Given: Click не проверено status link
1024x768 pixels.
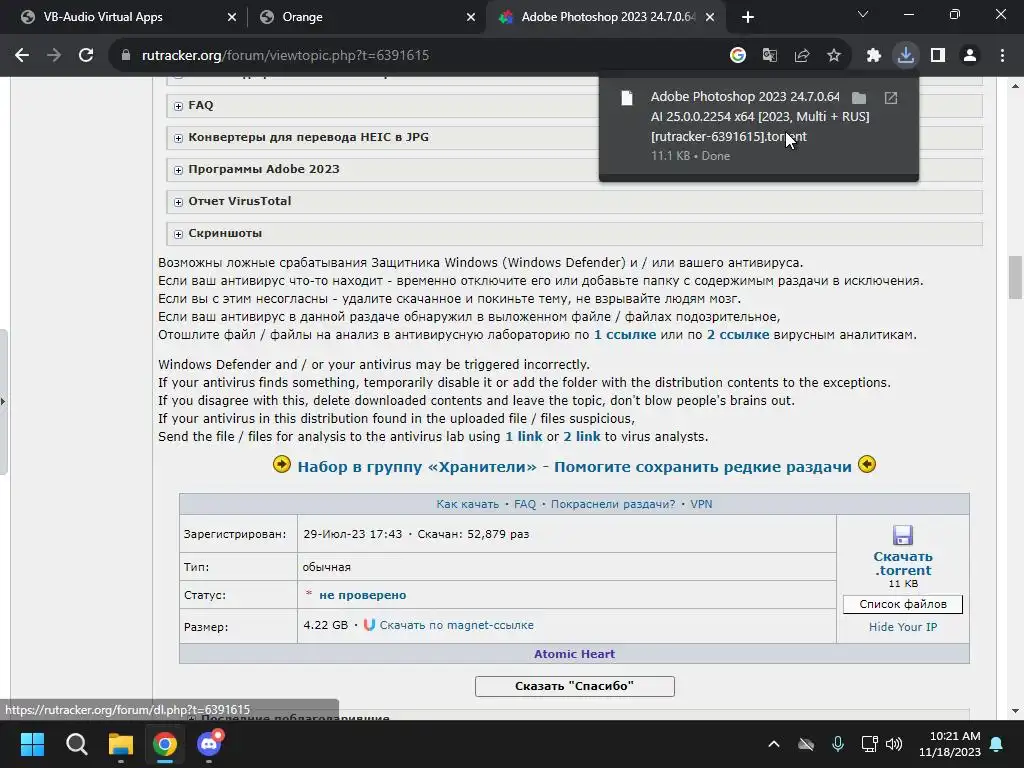Looking at the screenshot, I should click(x=362, y=595).
